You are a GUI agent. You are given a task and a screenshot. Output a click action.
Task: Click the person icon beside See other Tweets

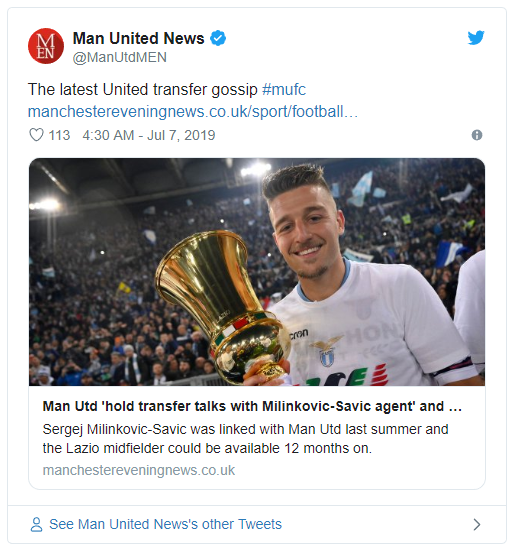pyautogui.click(x=36, y=524)
